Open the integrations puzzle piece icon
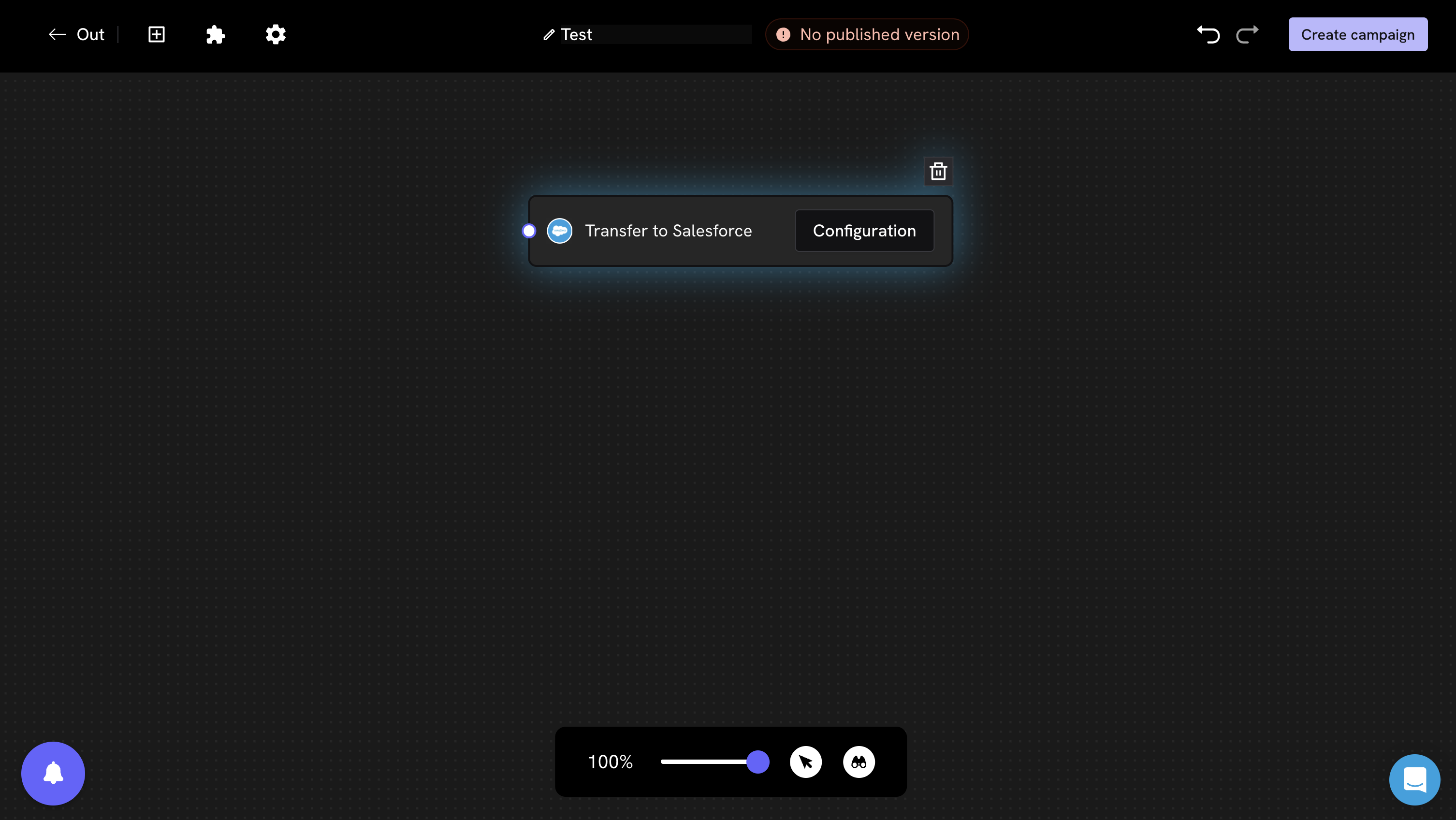1456x820 pixels. (x=215, y=34)
